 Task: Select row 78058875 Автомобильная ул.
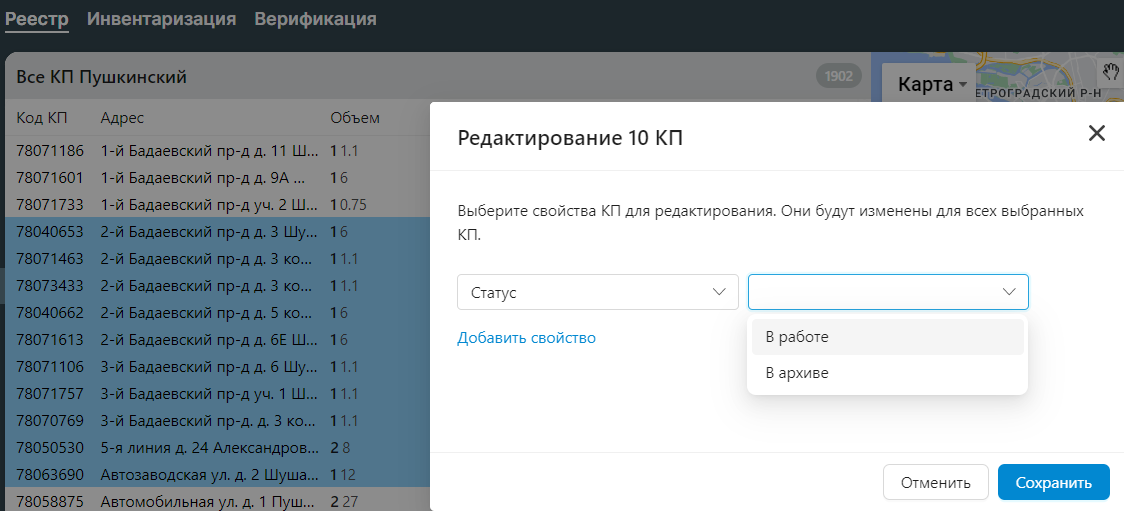pos(50,500)
